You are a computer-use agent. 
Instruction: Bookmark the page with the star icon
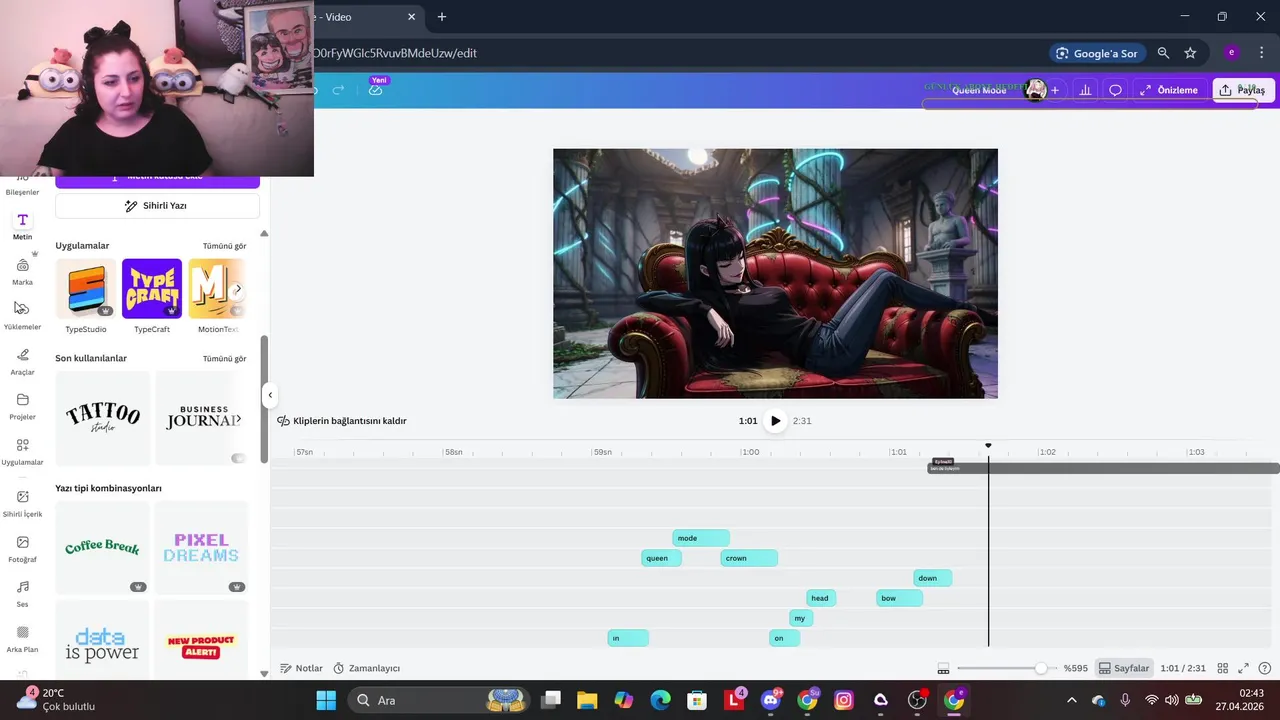(1190, 53)
